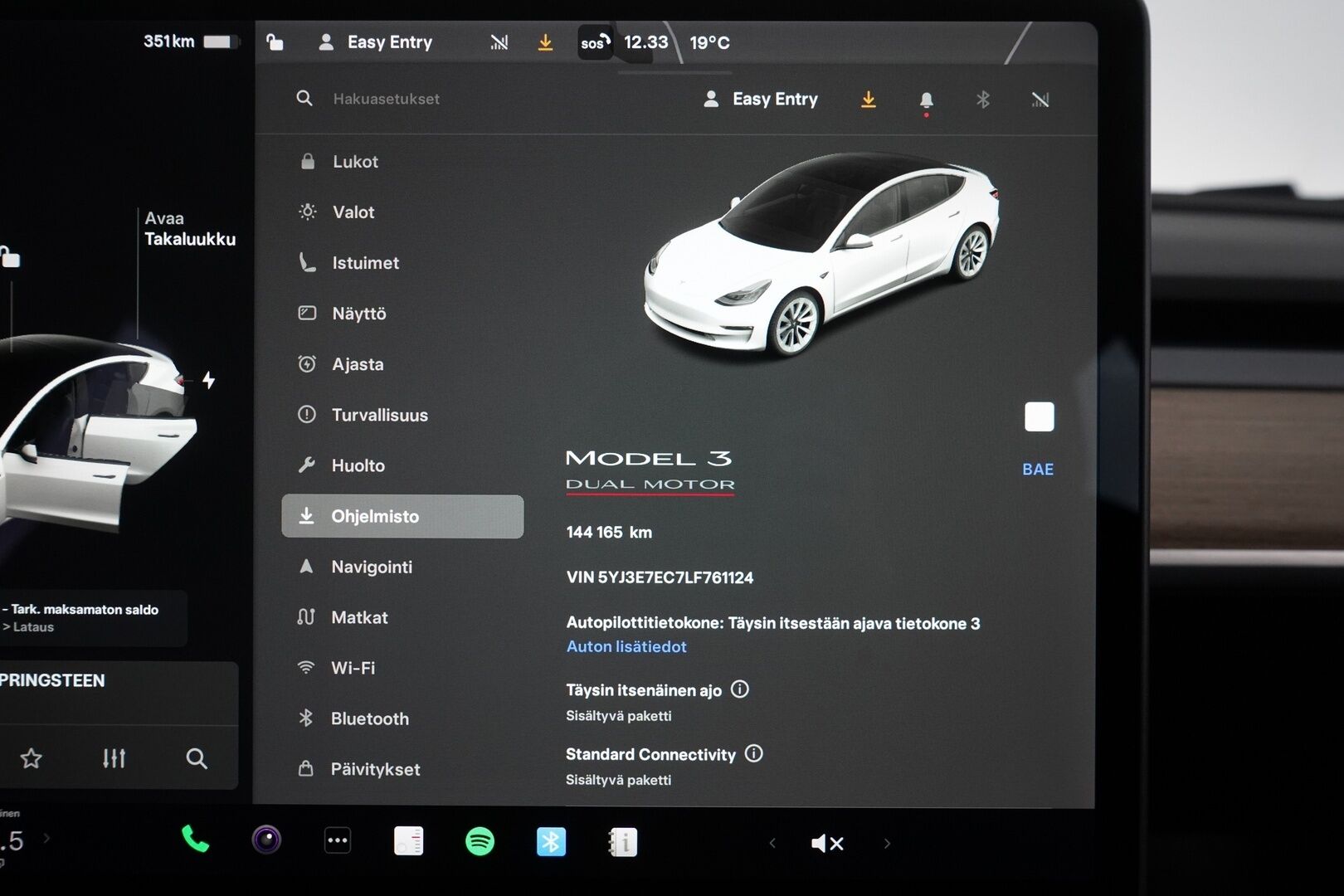Open the app launcher three-dots icon
The image size is (1344, 896).
336,841
